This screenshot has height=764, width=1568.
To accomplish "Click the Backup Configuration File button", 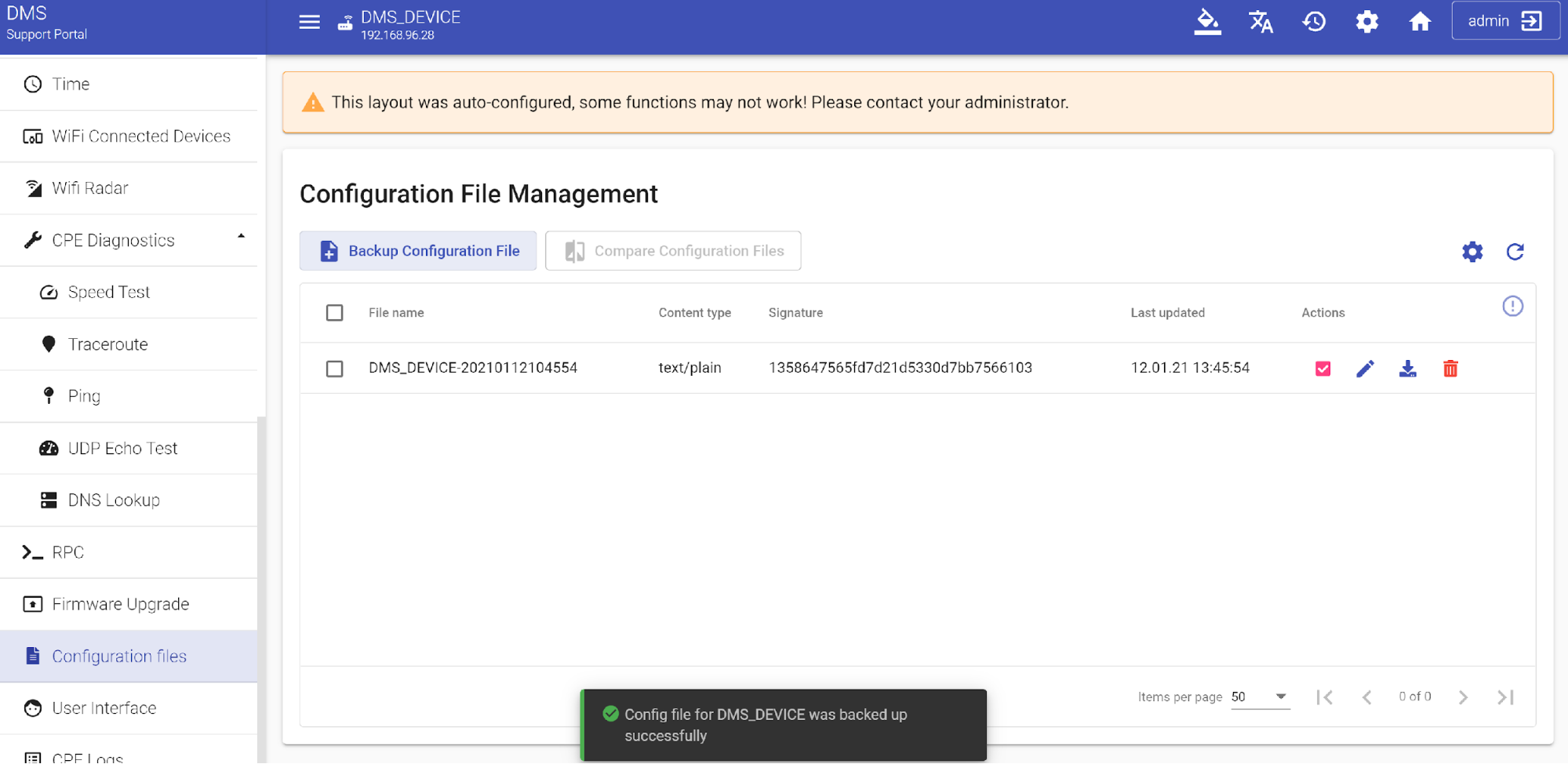I will [x=418, y=251].
